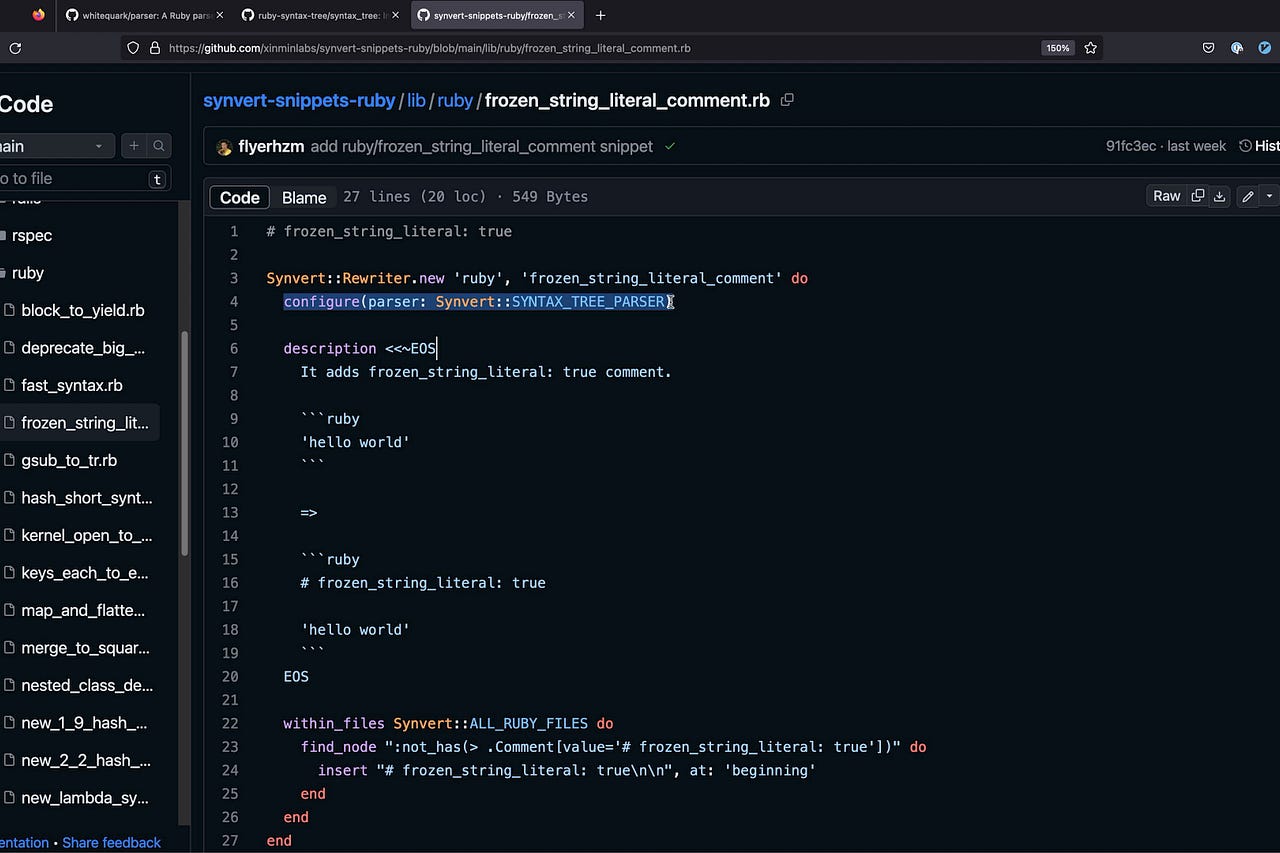Expand more edit options dropdown arrow
The height and width of the screenshot is (853, 1280).
[1269, 196]
